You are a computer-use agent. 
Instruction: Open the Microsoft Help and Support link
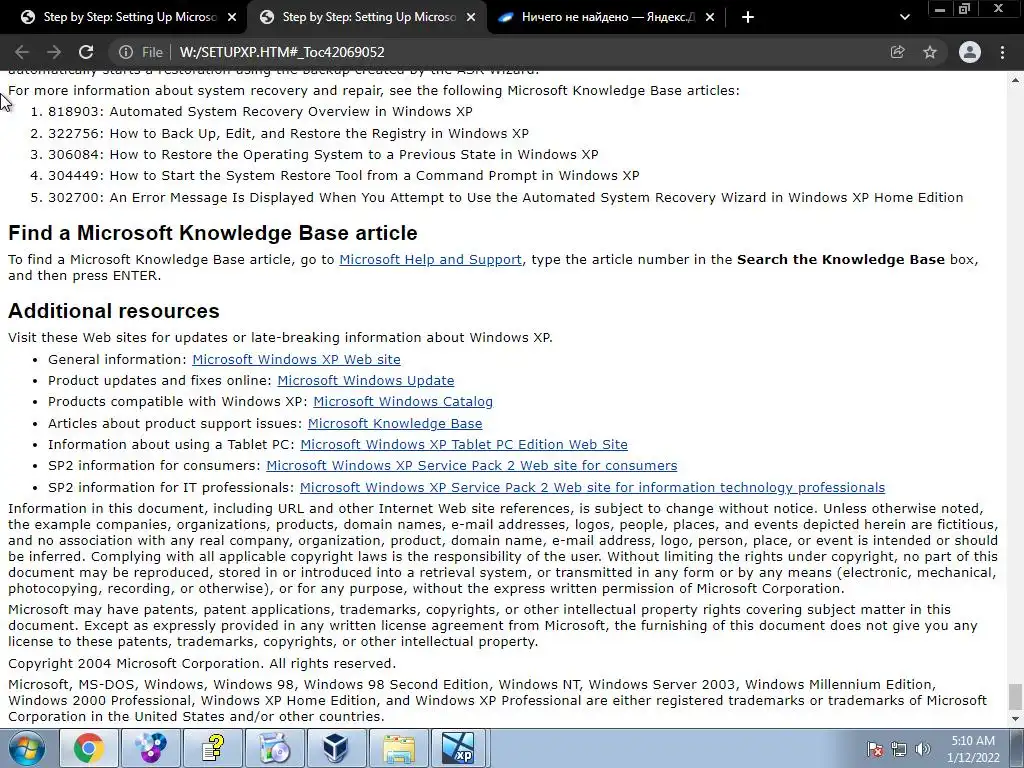point(430,259)
